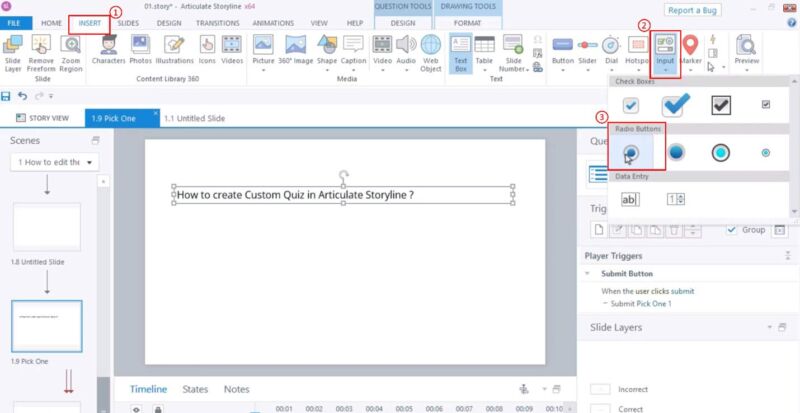This screenshot has height=413, width=800.
Task: Toggle the Group checkbox in Triggers
Action: [x=732, y=229]
